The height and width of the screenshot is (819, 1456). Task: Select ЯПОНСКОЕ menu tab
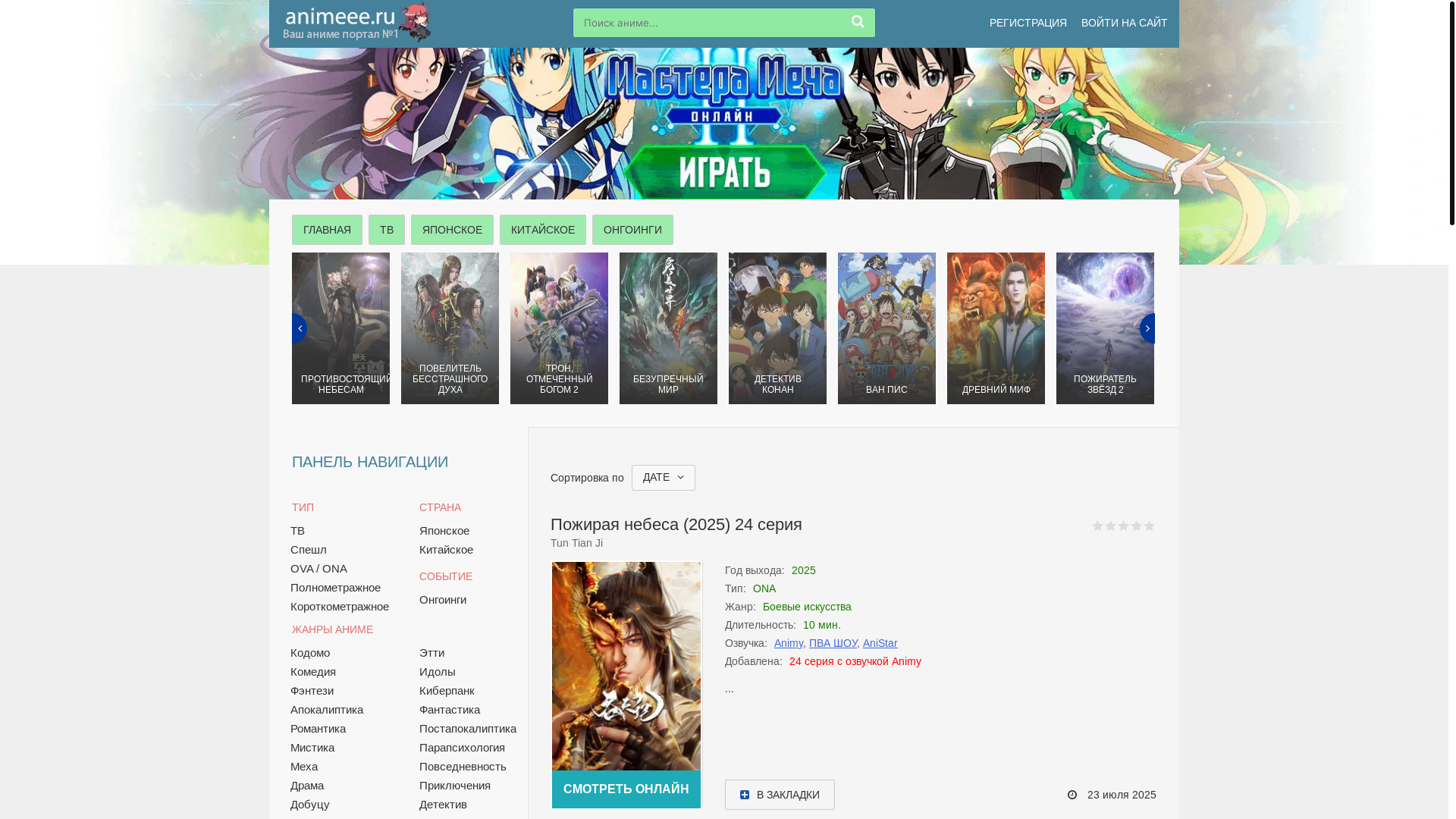[452, 230]
